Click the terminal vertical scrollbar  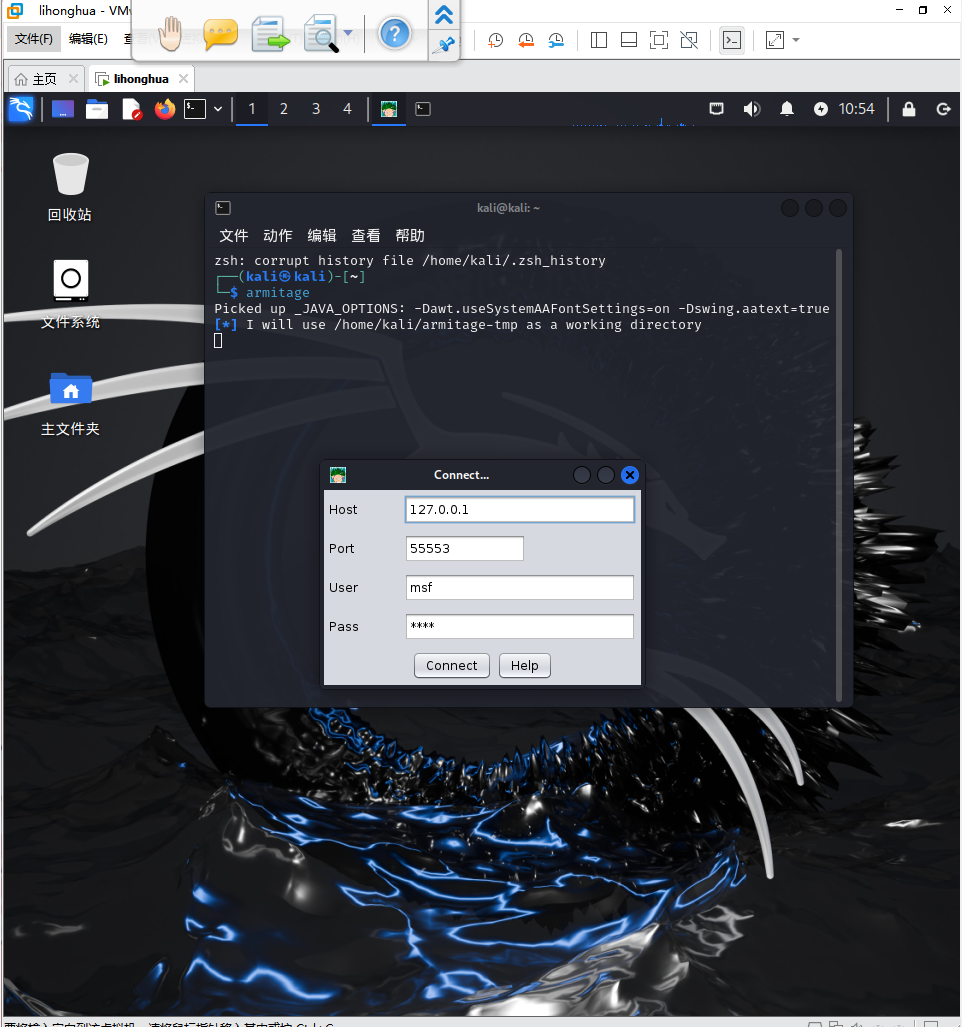click(x=839, y=475)
